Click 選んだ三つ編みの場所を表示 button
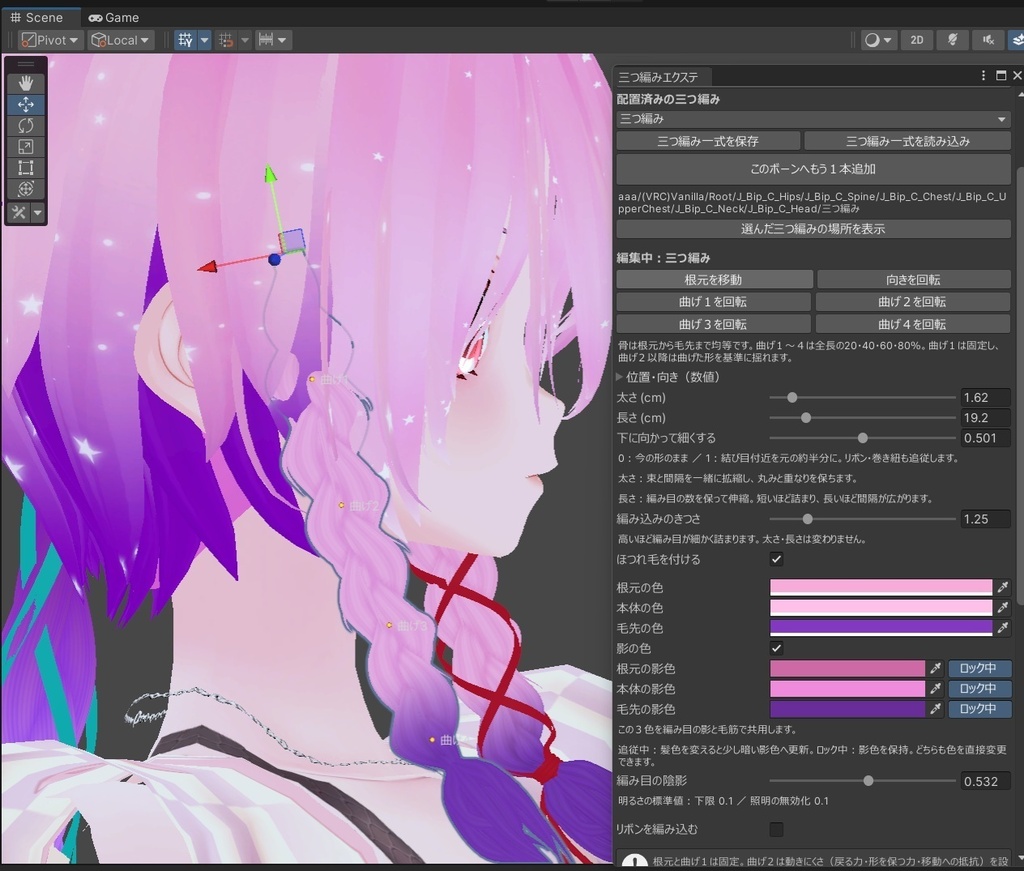This screenshot has height=871, width=1024. coord(813,229)
